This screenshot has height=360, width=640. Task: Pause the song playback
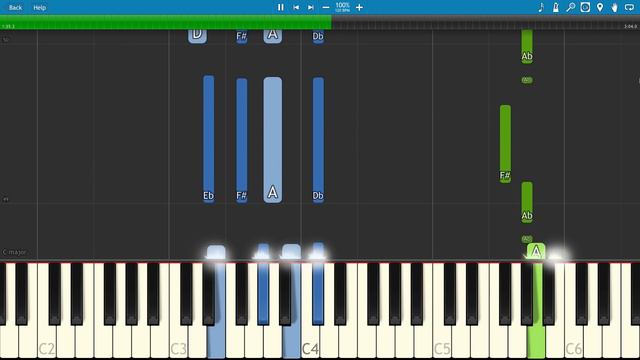(x=280, y=7)
